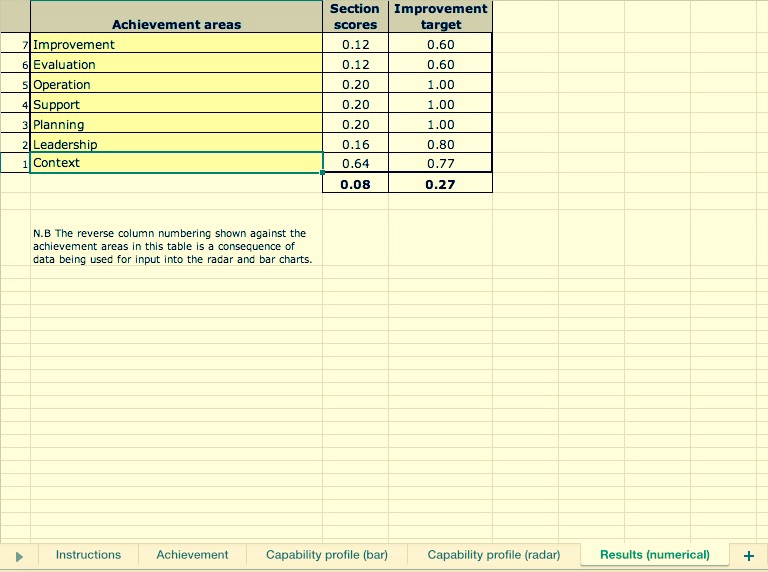Go to the Capability profile (radar) tab

pyautogui.click(x=493, y=555)
